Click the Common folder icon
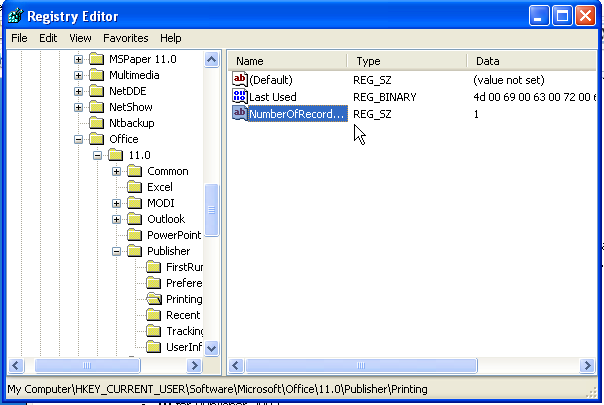The height and width of the screenshot is (405, 604). tap(134, 171)
